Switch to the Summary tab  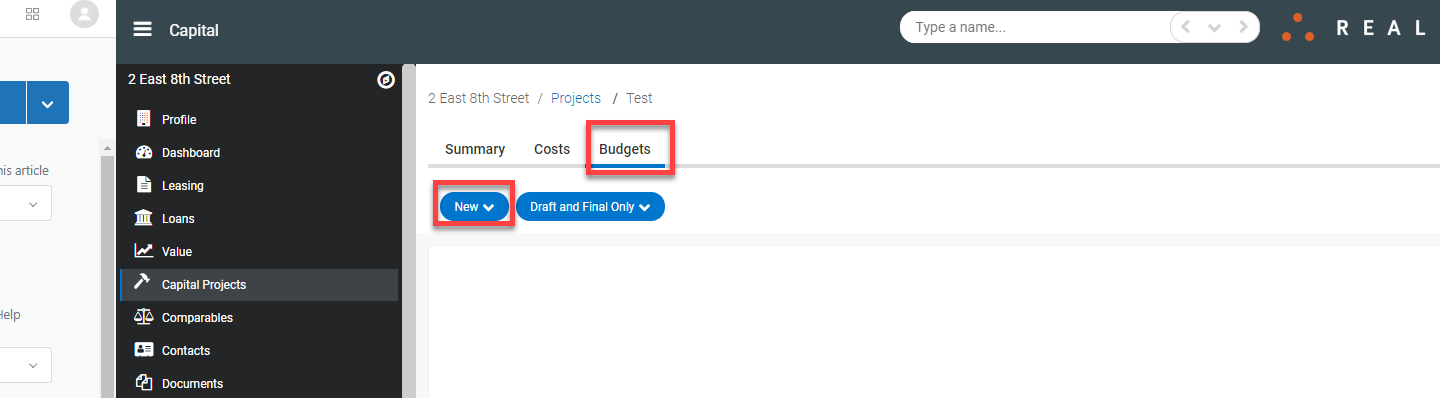pos(475,149)
